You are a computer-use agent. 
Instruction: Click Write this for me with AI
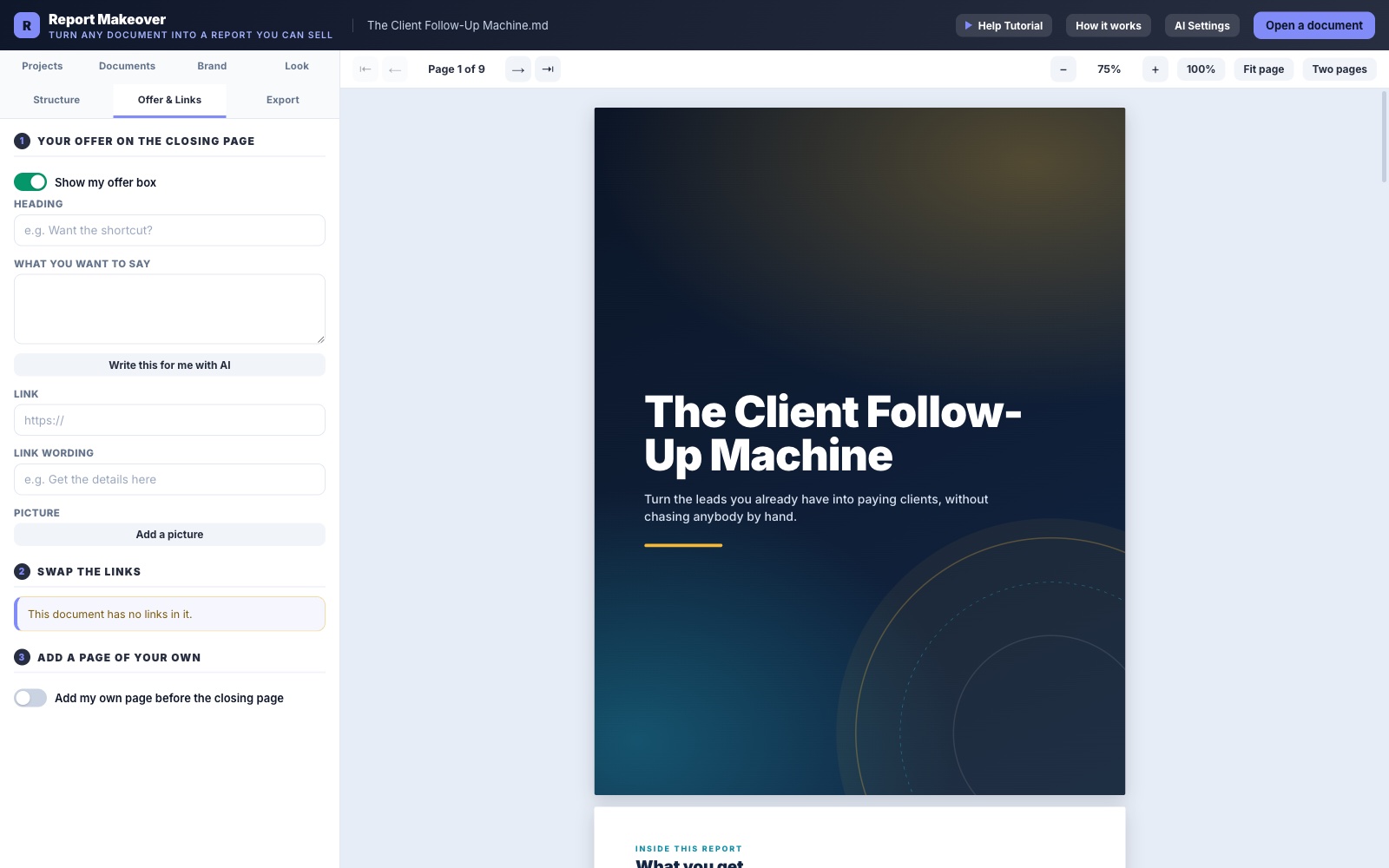tap(169, 365)
